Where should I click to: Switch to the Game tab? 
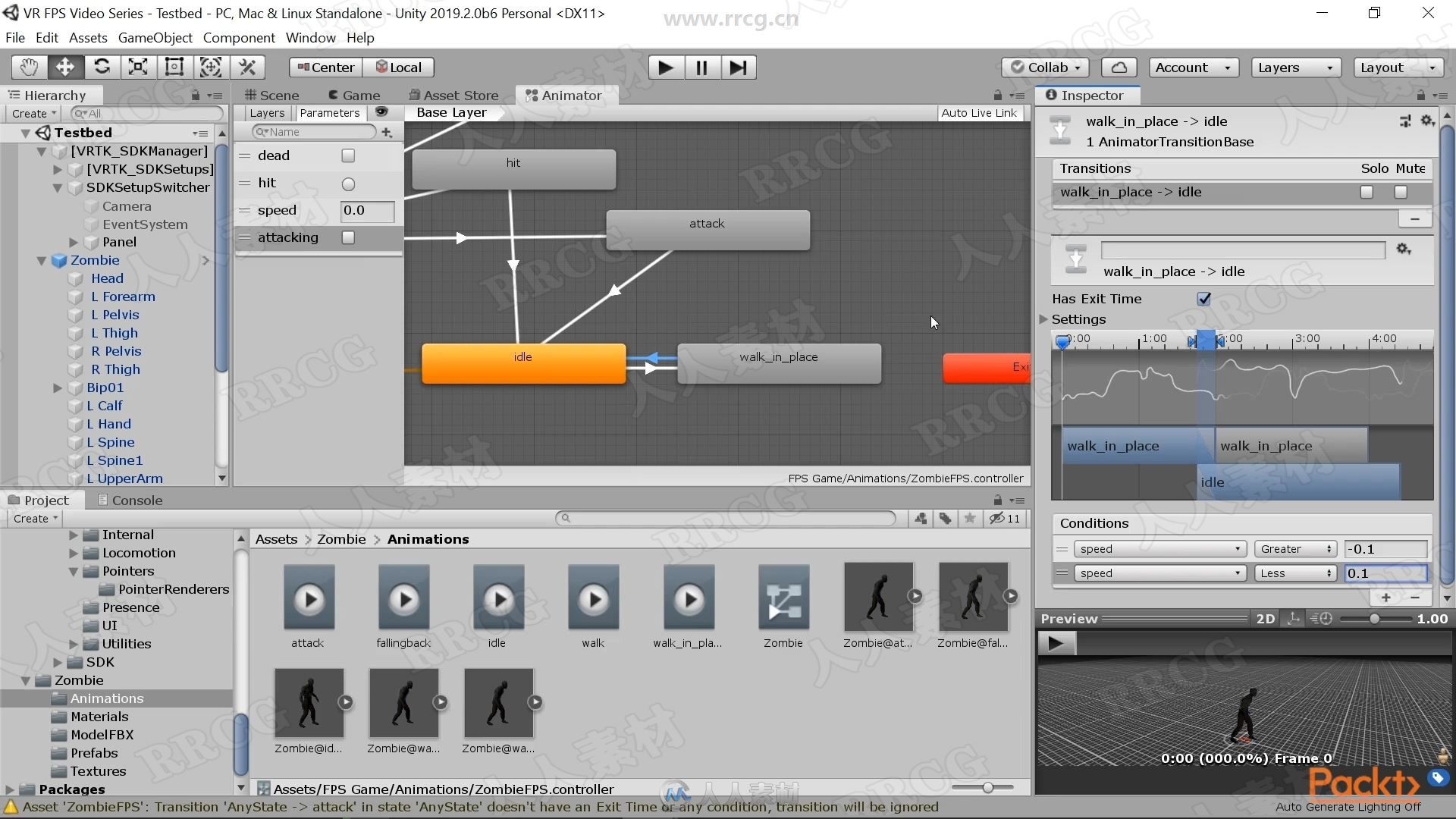354,96
